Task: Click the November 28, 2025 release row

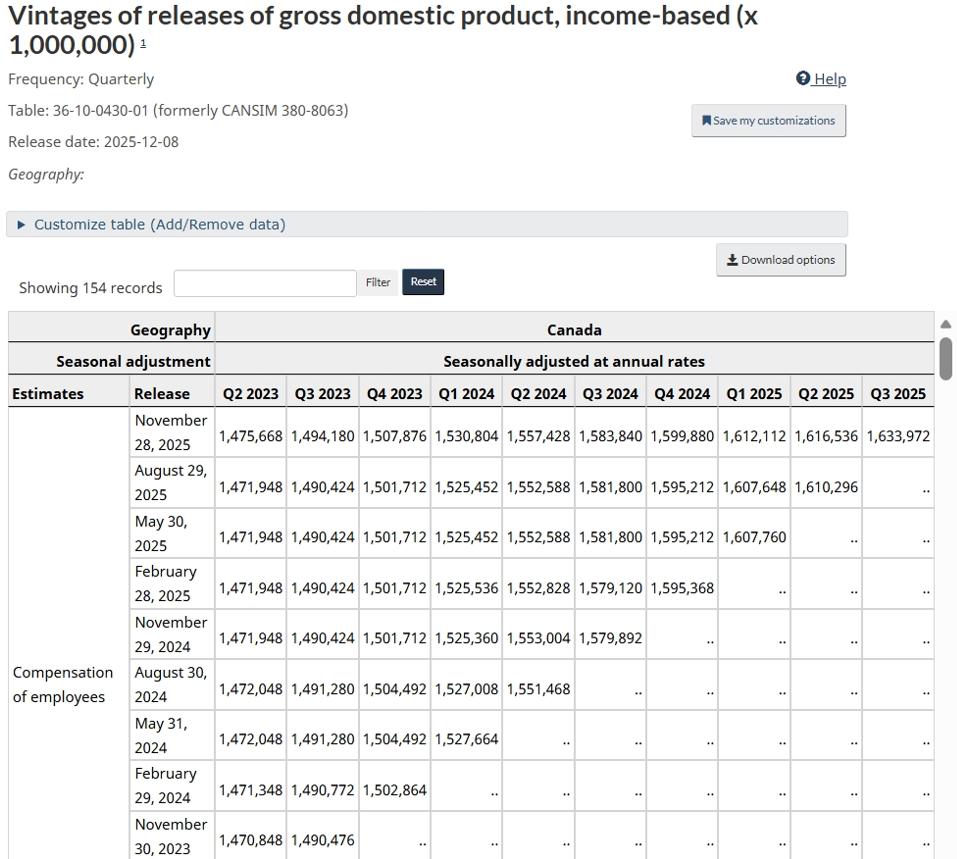Action: (170, 432)
